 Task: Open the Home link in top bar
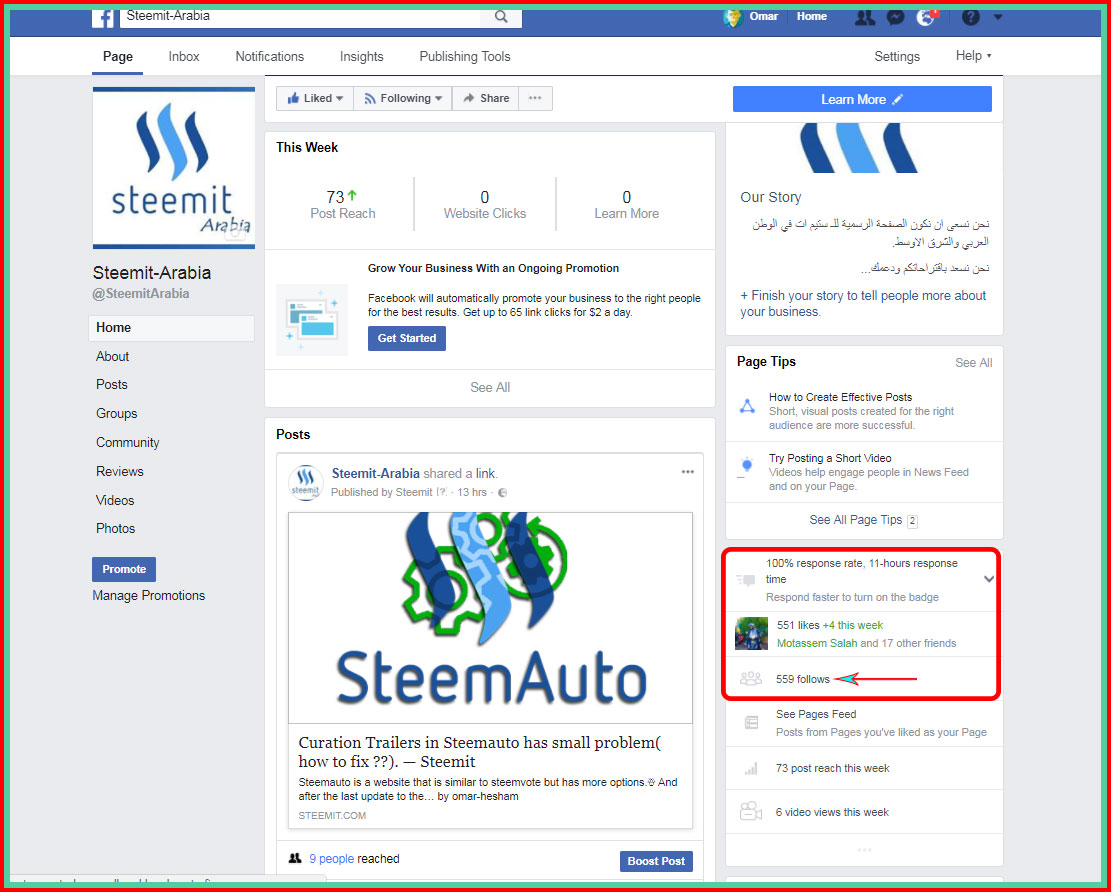point(811,16)
